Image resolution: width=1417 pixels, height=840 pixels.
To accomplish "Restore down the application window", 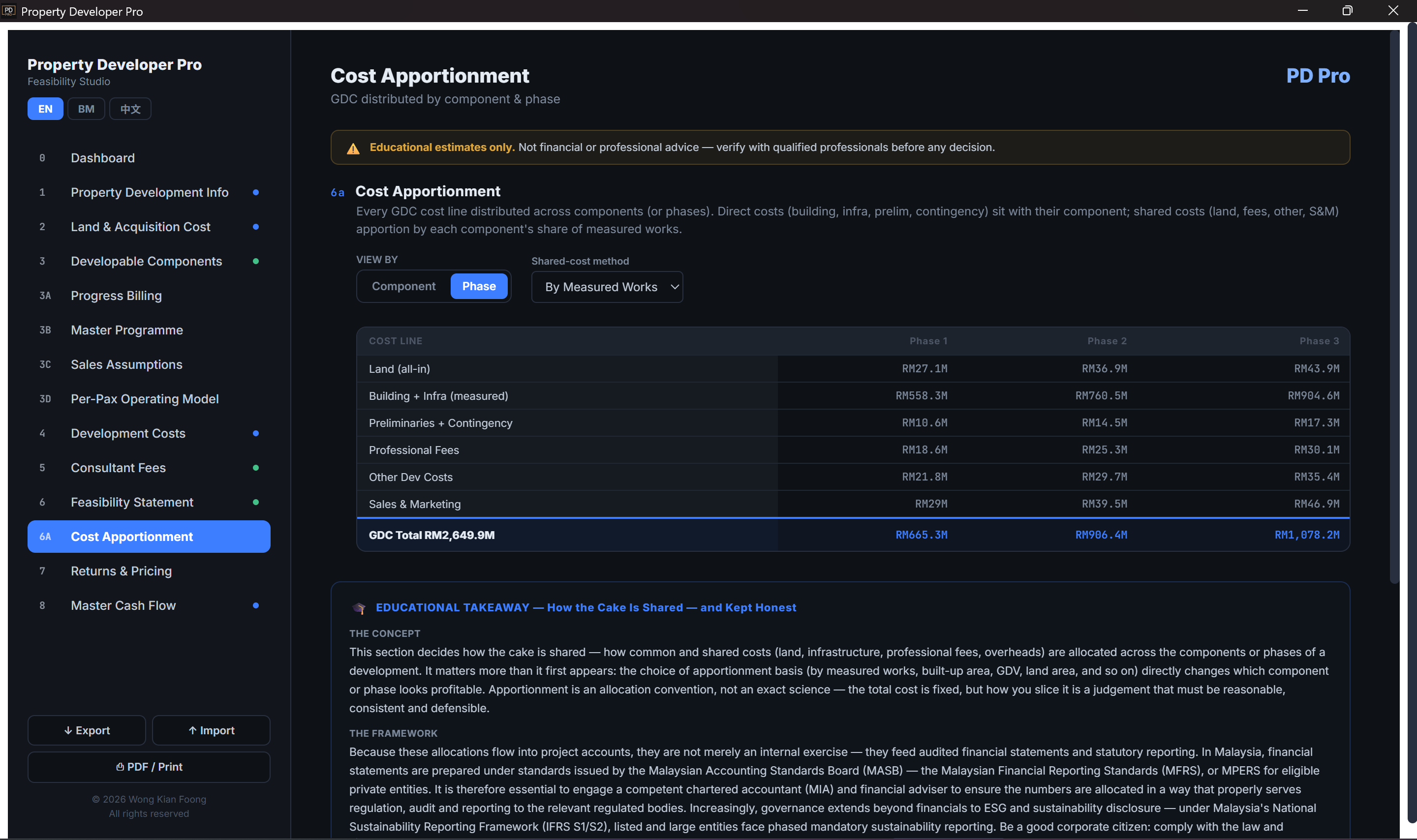I will [x=1347, y=10].
